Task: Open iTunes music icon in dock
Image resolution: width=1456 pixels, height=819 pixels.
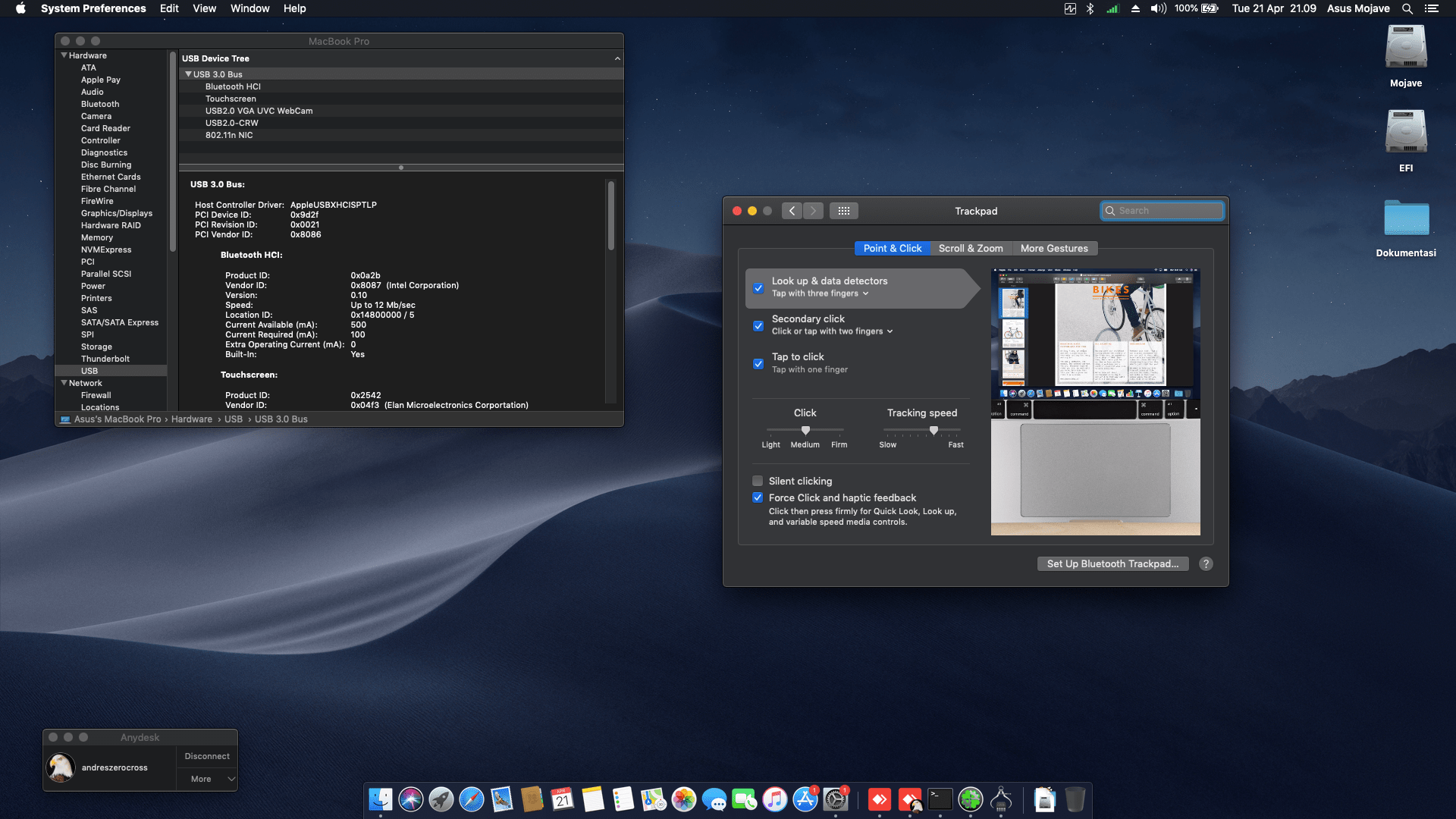Action: point(775,799)
